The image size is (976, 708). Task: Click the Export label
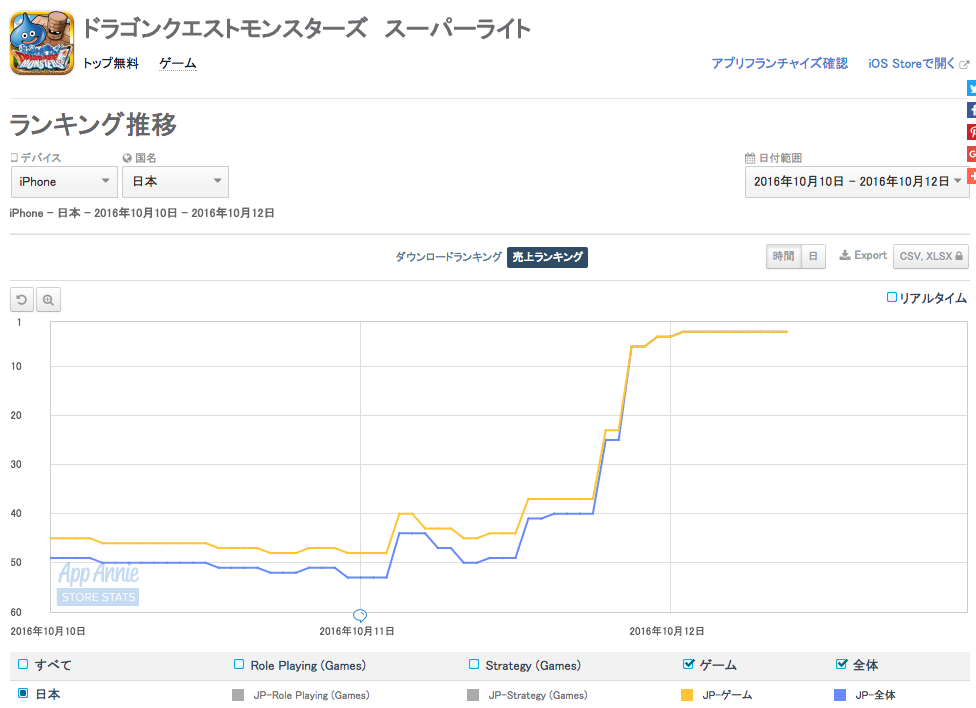click(870, 255)
